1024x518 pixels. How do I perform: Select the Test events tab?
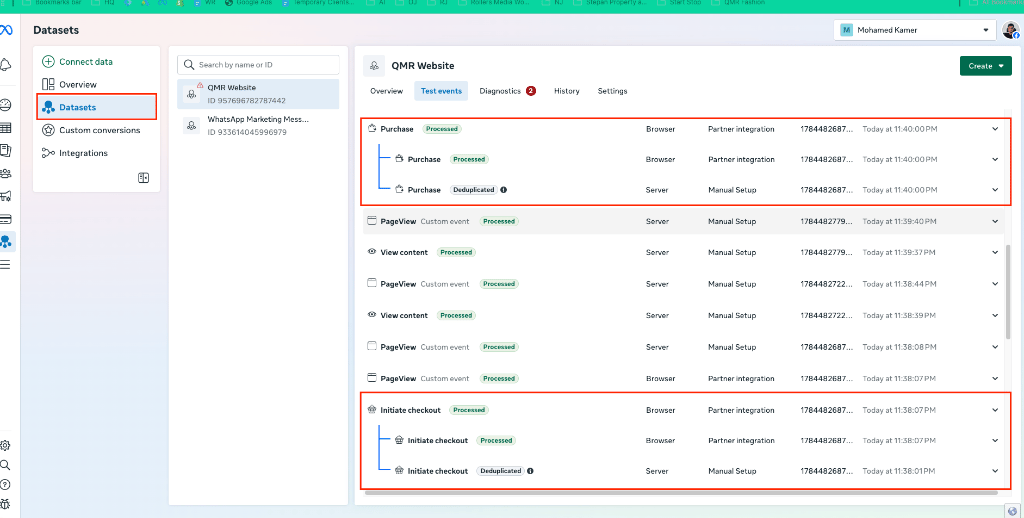[441, 91]
